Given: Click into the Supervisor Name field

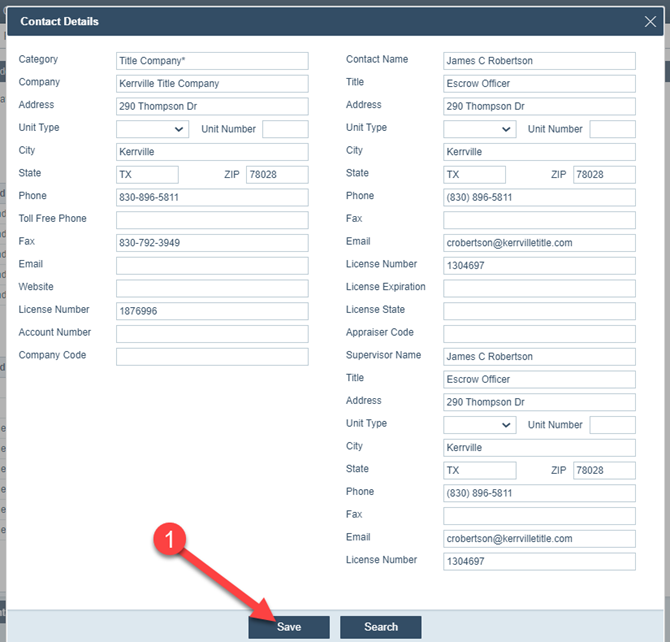Looking at the screenshot, I should click(x=539, y=357).
